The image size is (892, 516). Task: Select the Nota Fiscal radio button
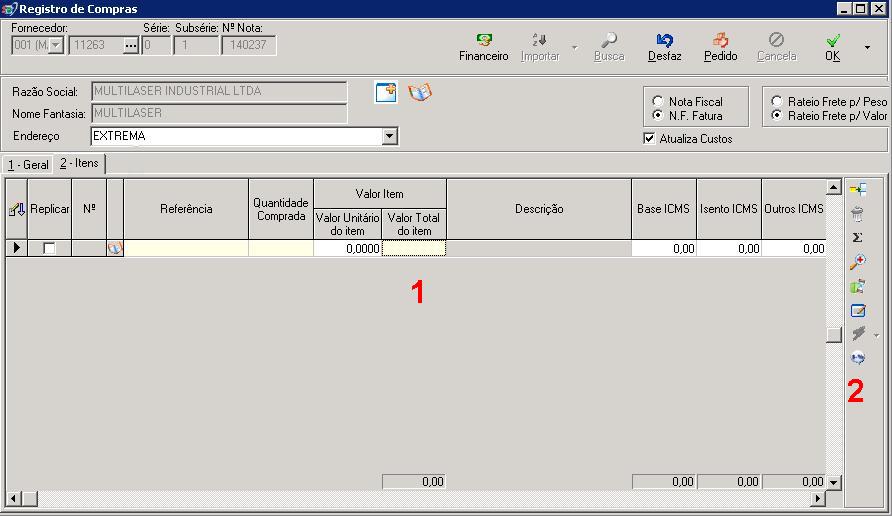coord(658,101)
